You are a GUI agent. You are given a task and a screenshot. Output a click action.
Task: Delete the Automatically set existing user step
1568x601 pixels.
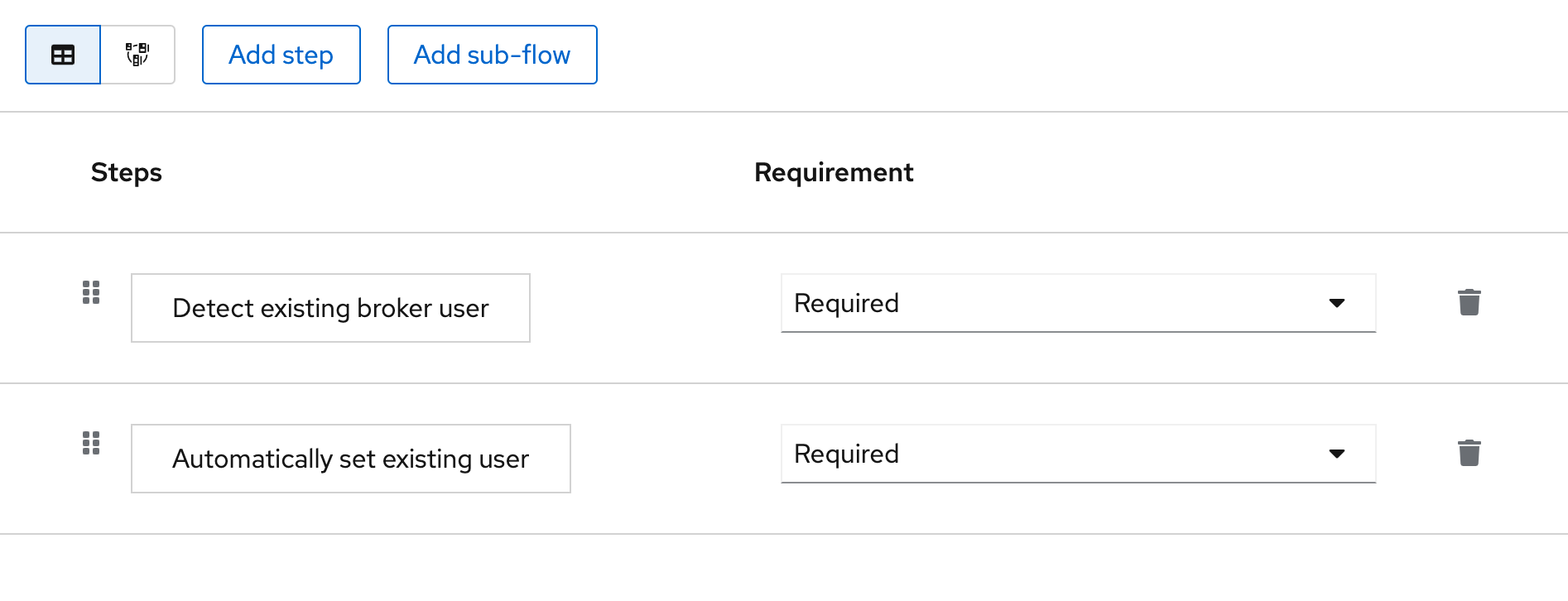tap(1469, 453)
